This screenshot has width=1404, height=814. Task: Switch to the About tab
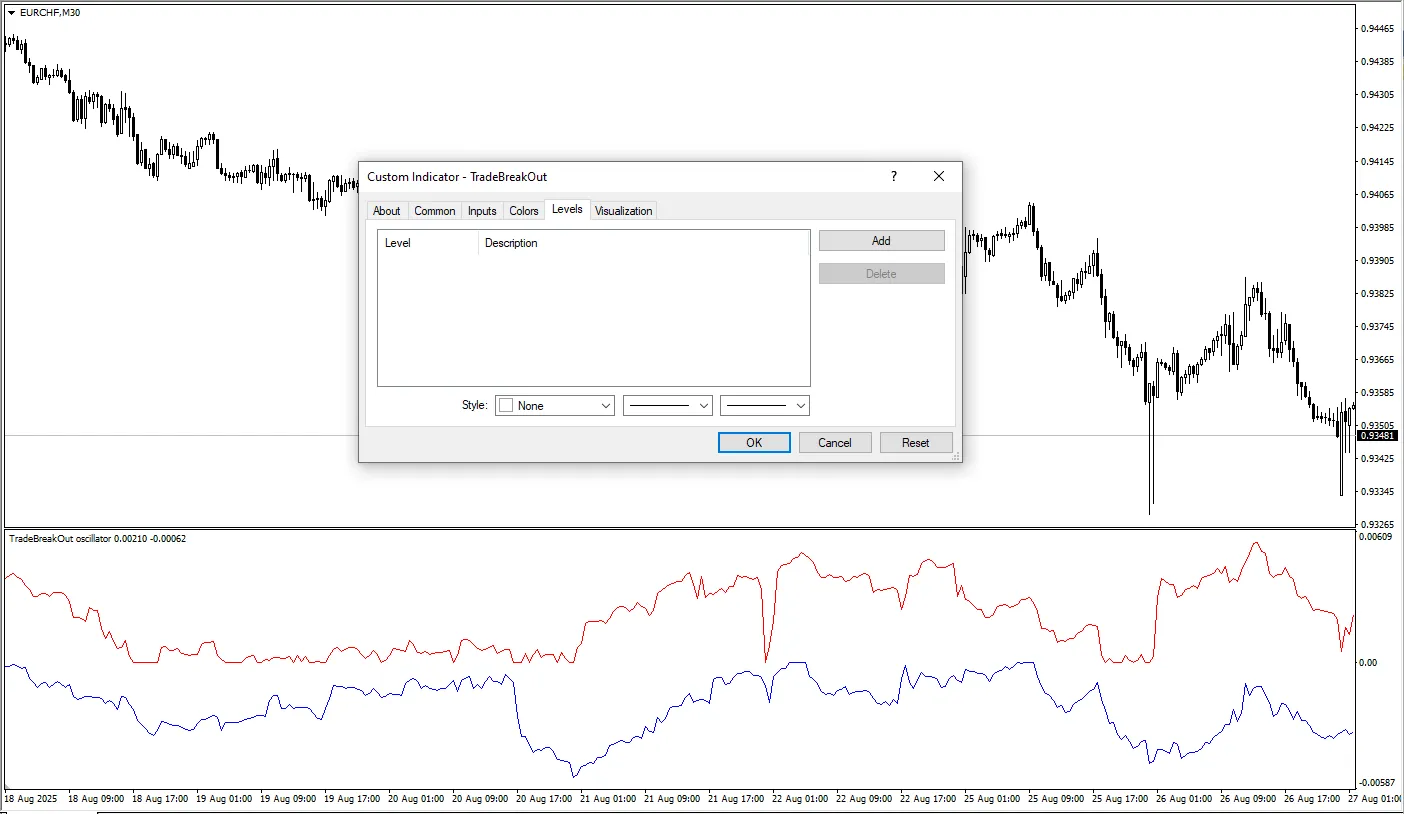(x=386, y=211)
